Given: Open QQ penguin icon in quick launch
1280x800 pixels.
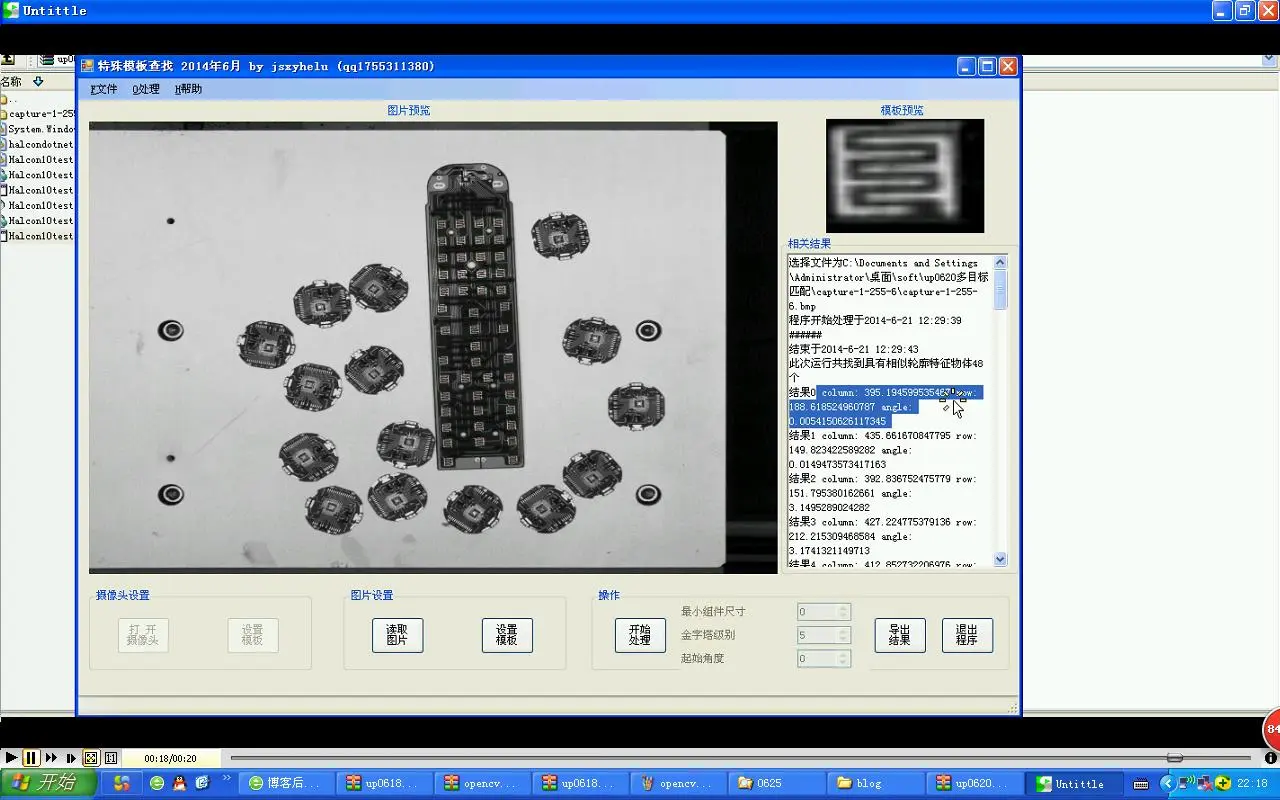Looking at the screenshot, I should coord(179,783).
